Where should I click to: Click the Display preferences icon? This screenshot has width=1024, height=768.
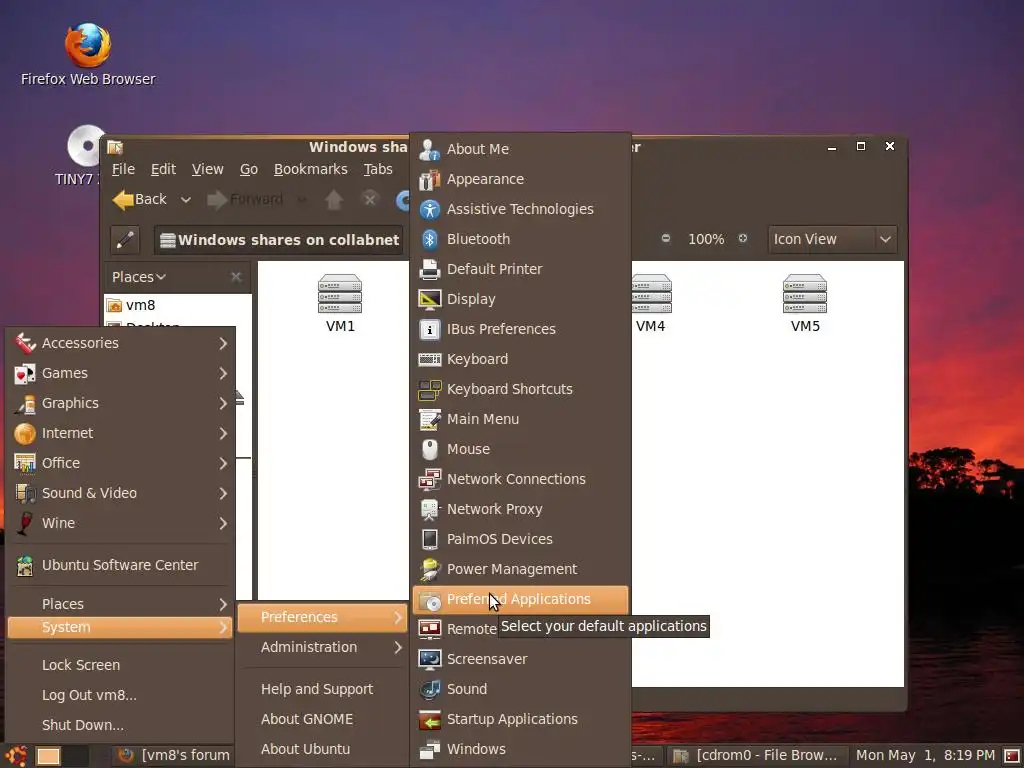click(x=429, y=299)
